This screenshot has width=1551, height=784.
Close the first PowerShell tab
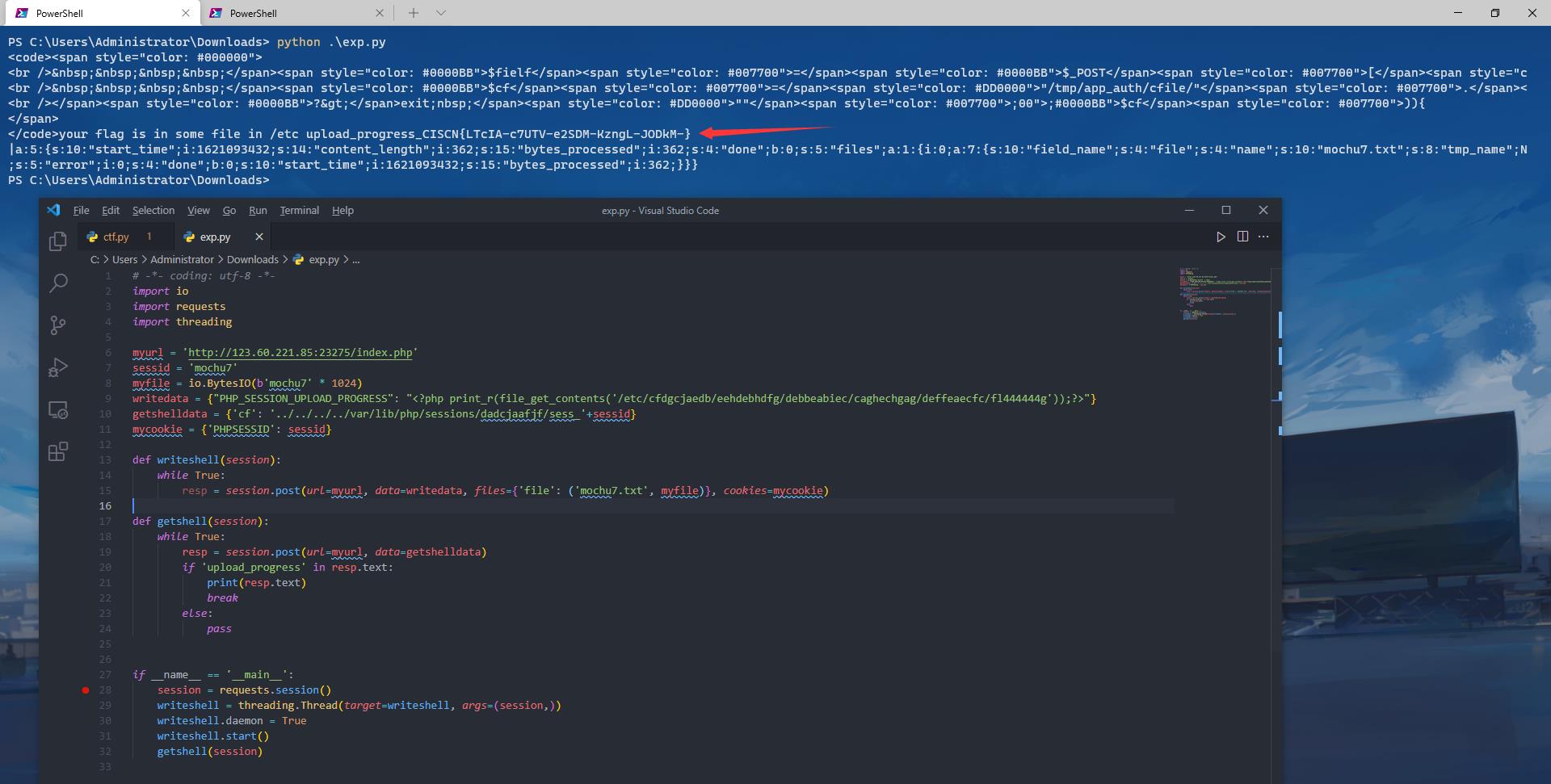(186, 13)
